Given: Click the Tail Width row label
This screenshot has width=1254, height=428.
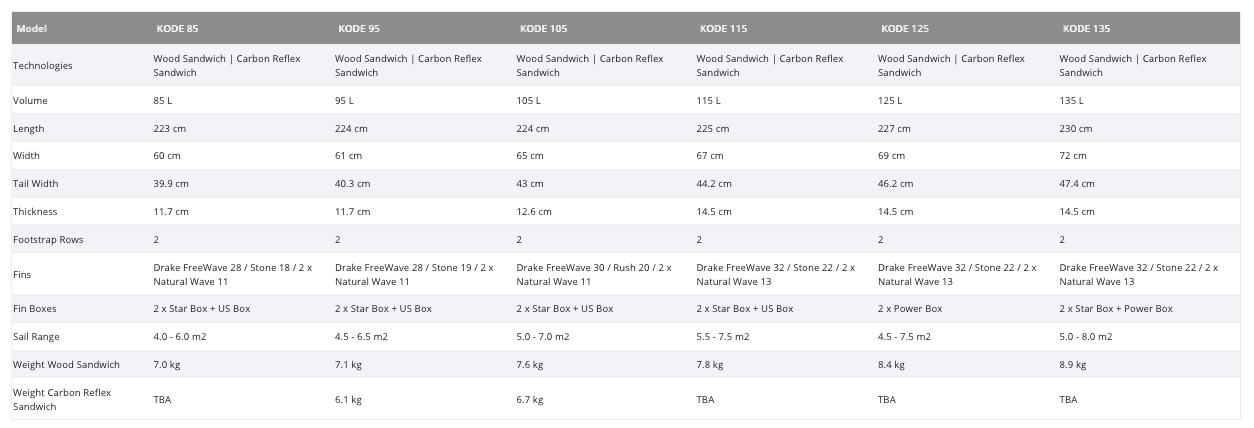Looking at the screenshot, I should [35, 184].
